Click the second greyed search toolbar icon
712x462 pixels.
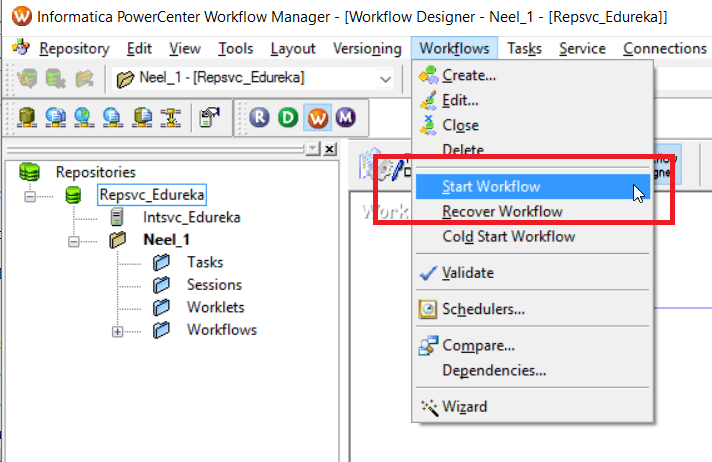[x=55, y=79]
